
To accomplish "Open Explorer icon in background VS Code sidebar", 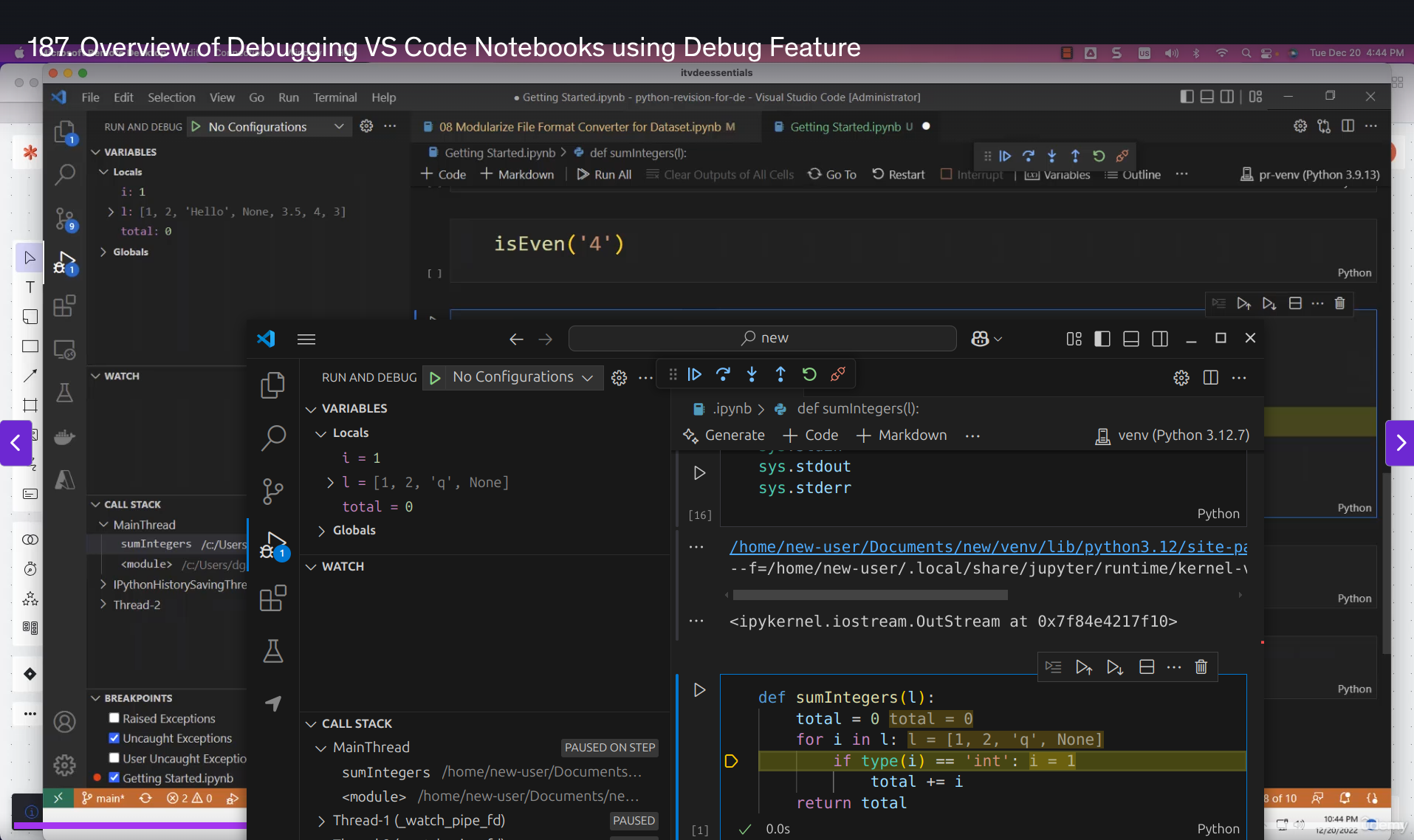I will [65, 132].
